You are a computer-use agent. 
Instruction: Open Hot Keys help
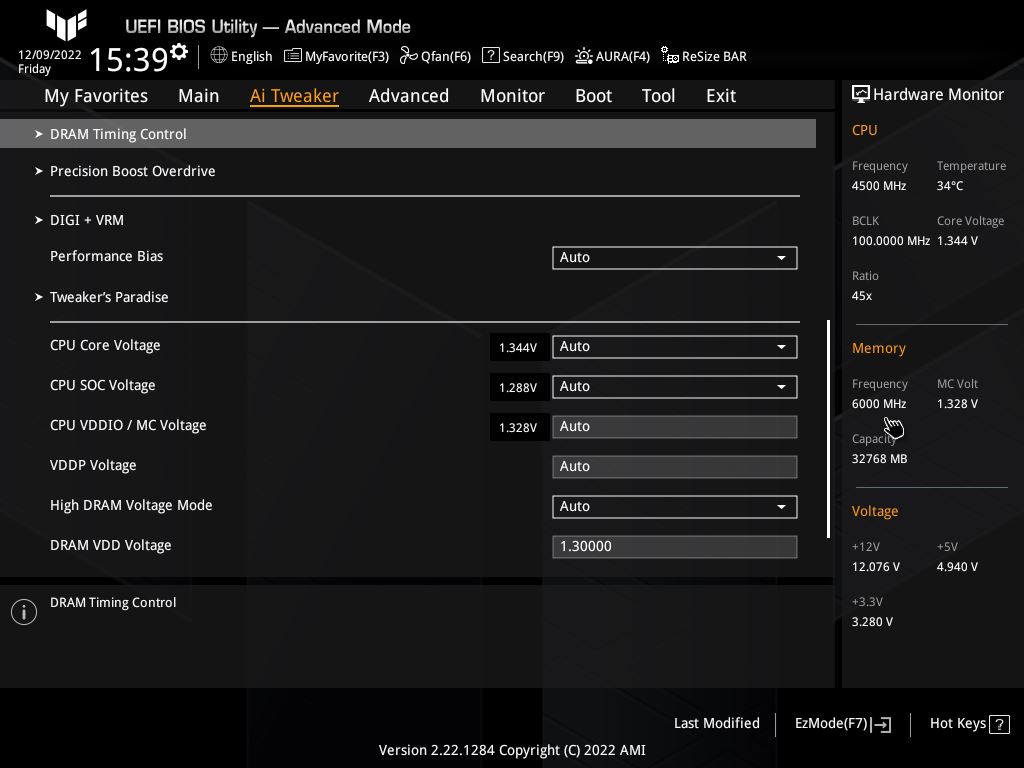(969, 724)
